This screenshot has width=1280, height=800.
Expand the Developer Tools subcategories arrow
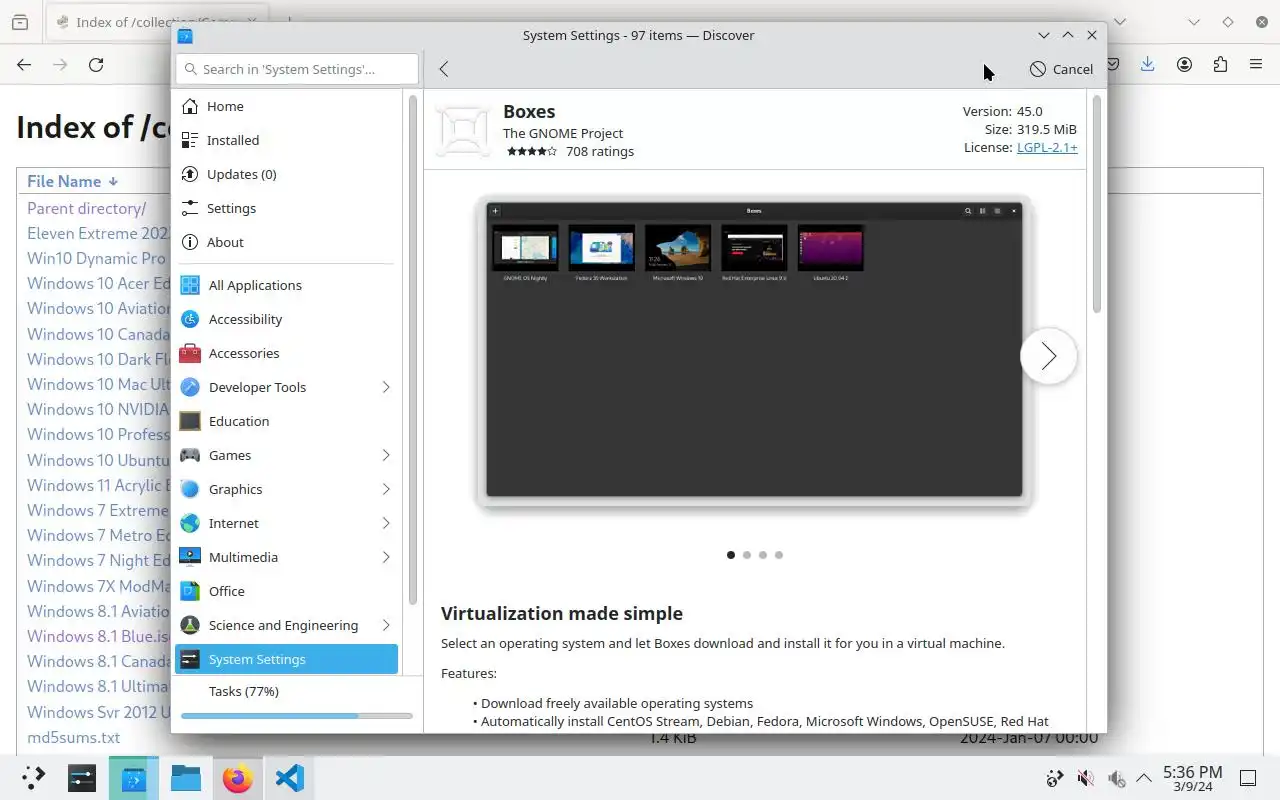386,387
